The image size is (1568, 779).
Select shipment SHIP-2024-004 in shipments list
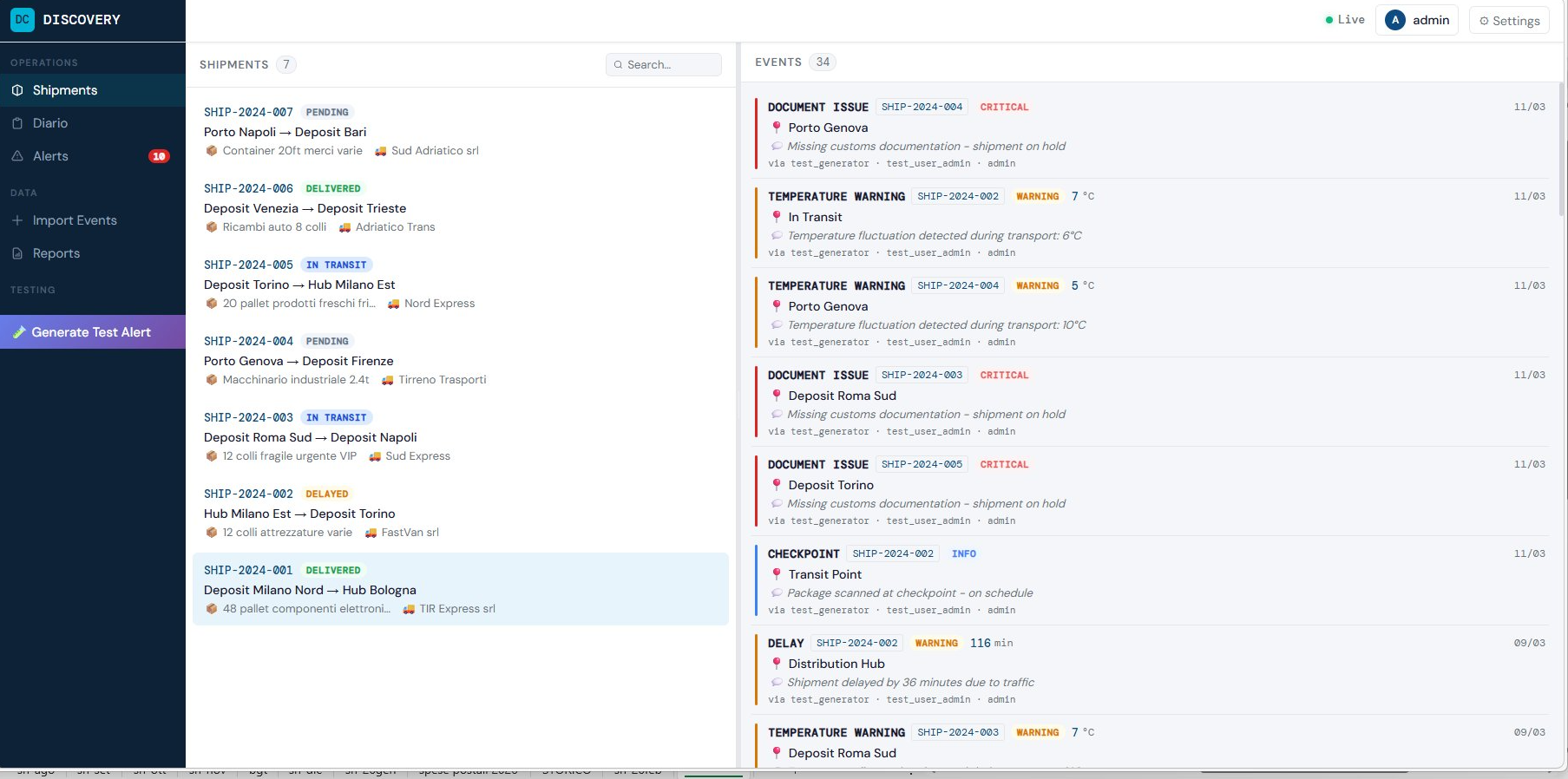click(461, 360)
